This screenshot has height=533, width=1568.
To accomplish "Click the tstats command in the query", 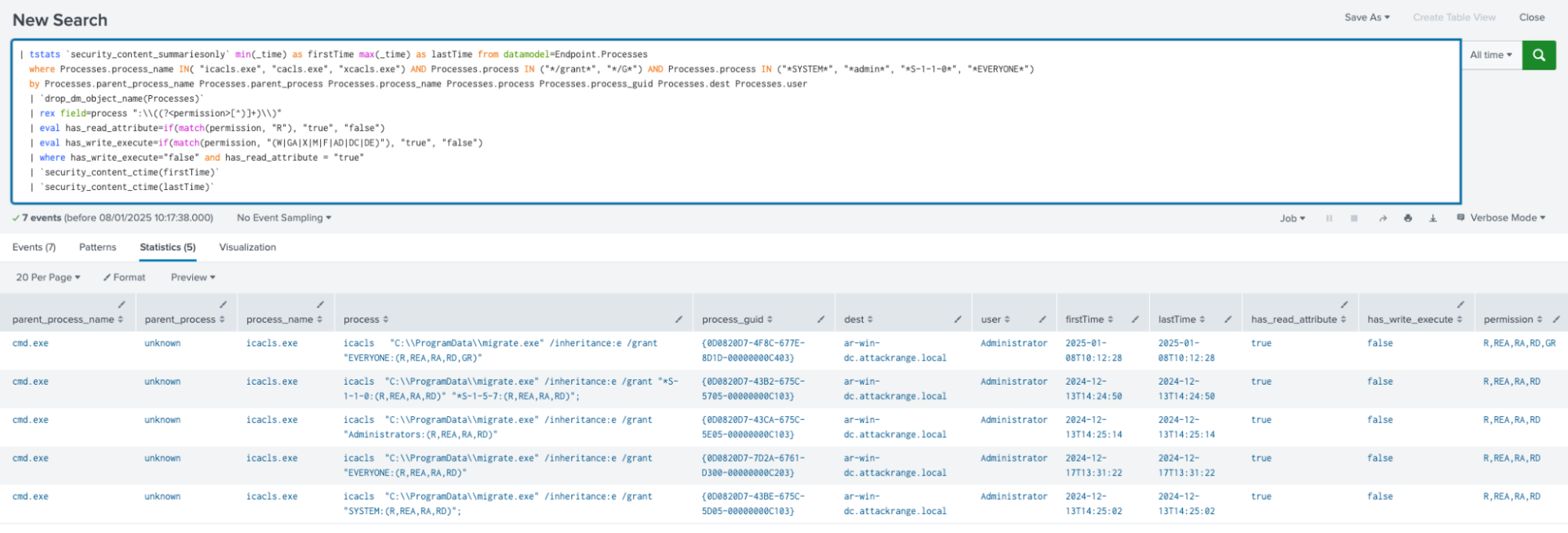I will (x=45, y=54).
